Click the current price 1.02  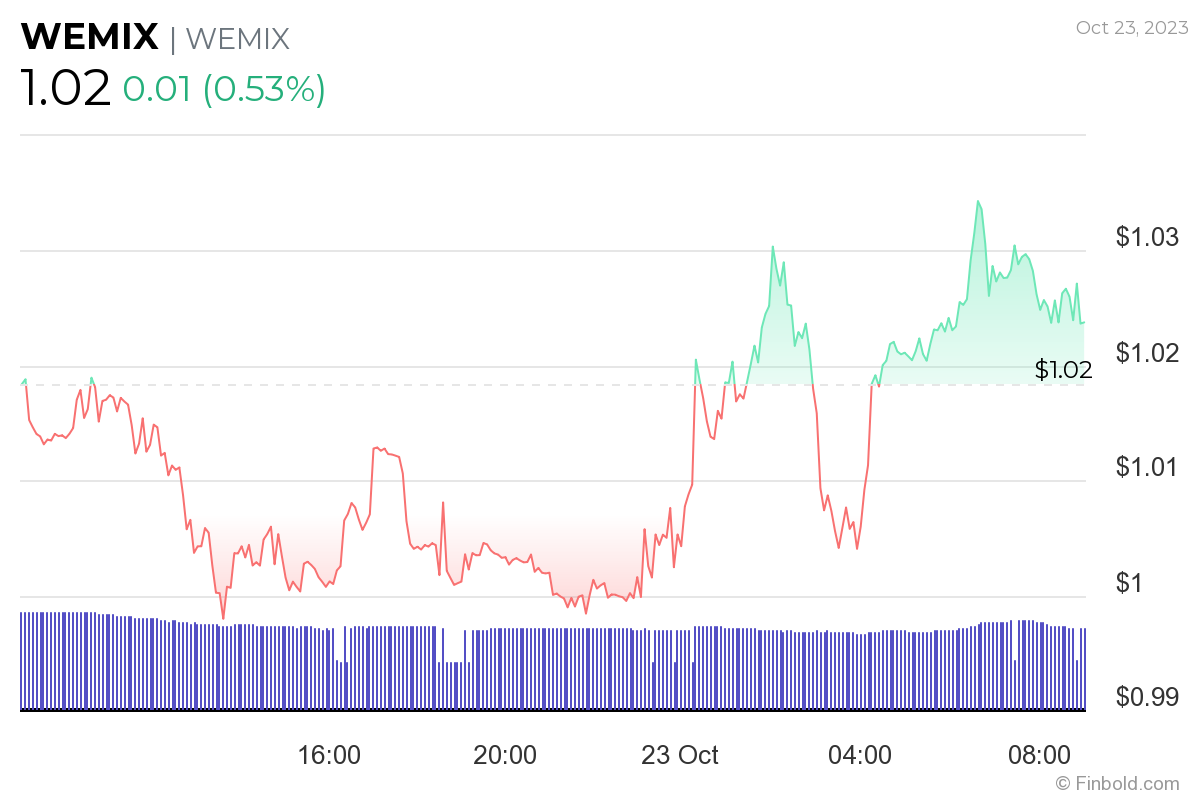65,90
